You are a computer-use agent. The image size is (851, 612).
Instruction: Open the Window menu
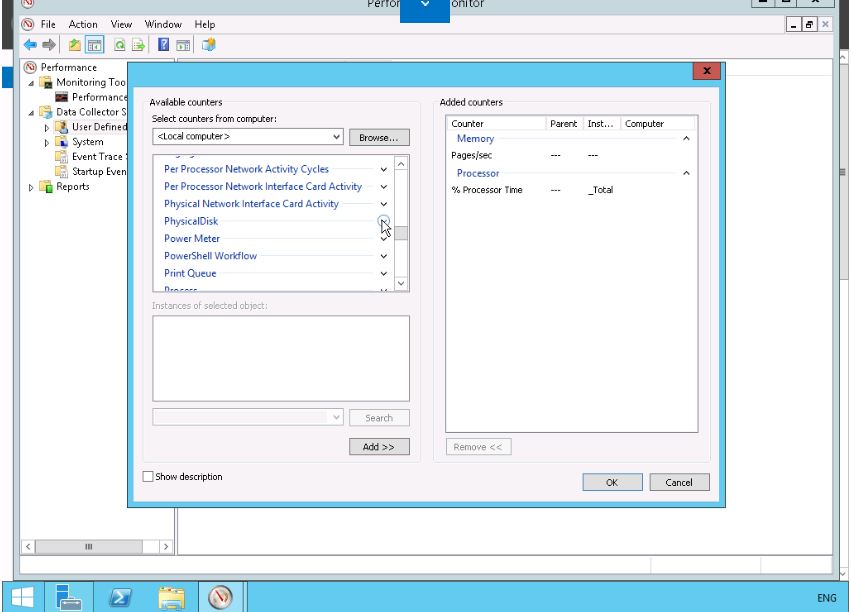pos(163,24)
